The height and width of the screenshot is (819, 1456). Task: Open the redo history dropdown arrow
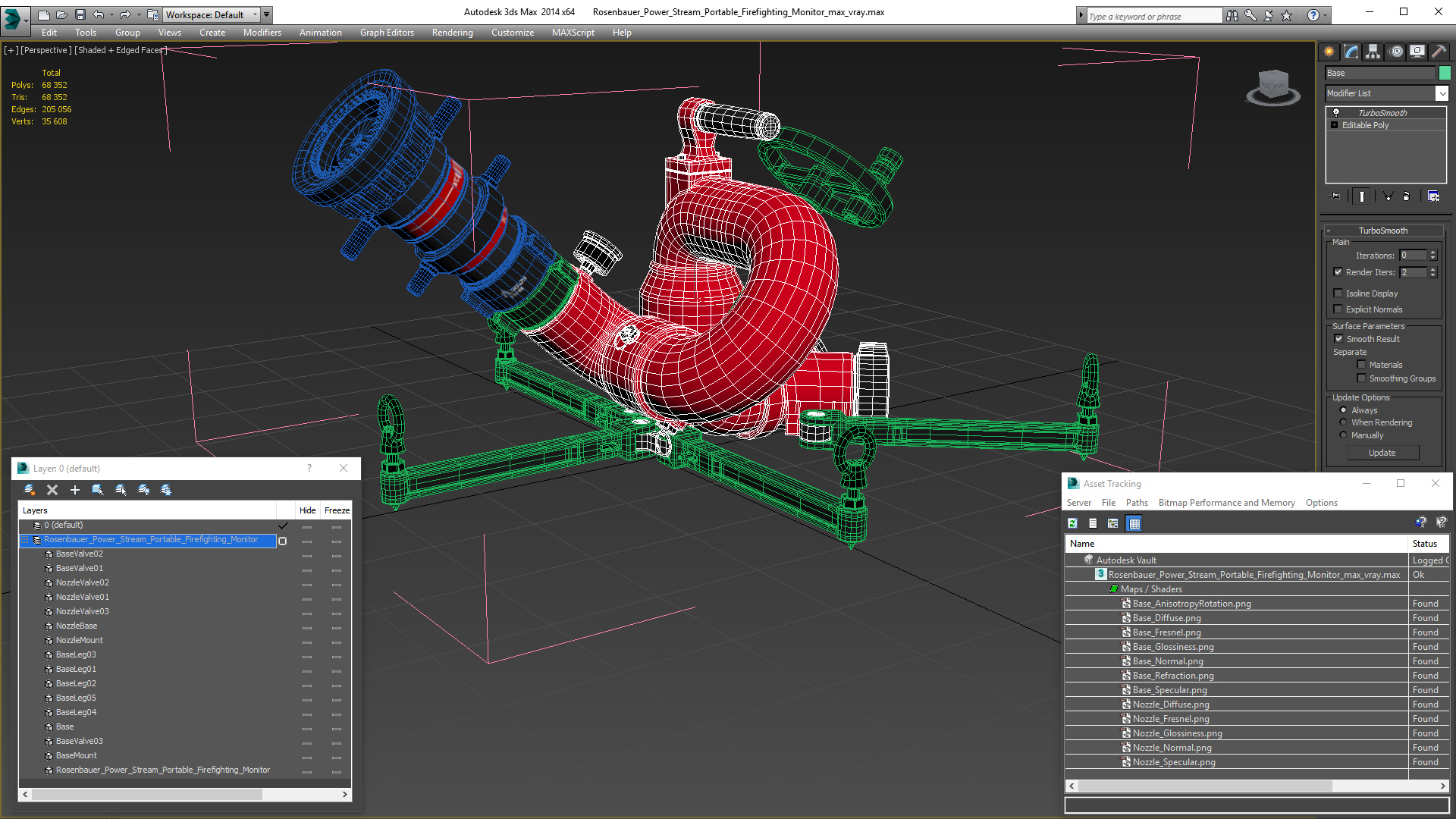click(x=138, y=14)
